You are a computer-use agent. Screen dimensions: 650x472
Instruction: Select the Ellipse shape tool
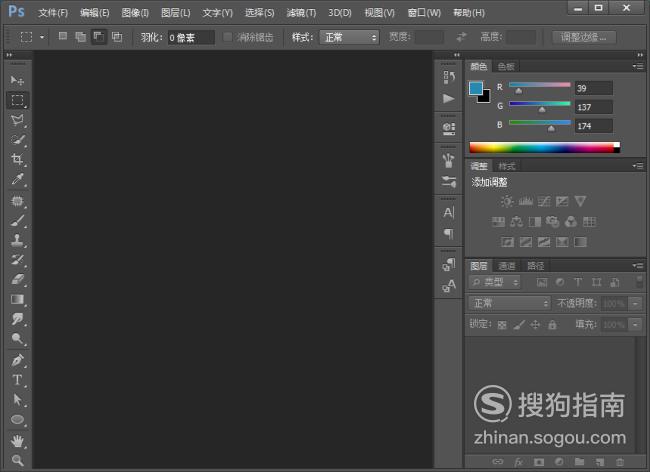(x=17, y=419)
